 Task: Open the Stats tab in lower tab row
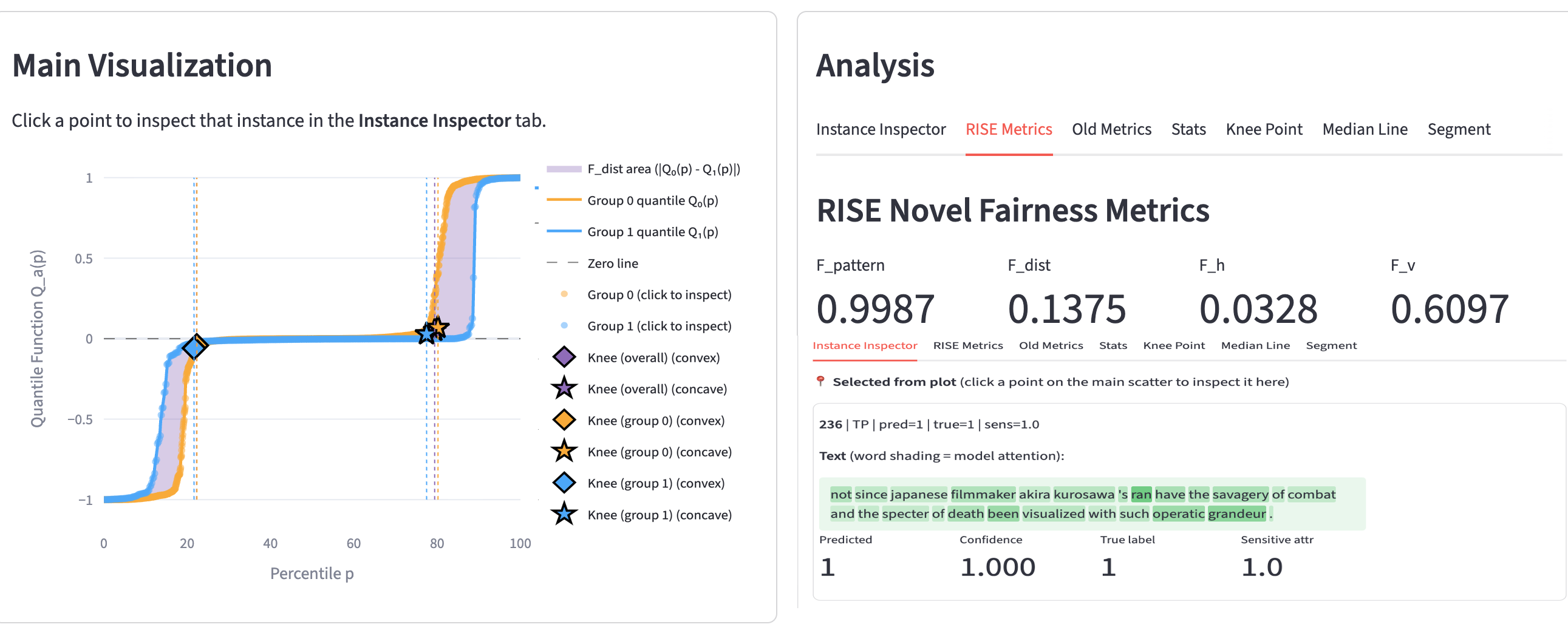pyautogui.click(x=1113, y=345)
